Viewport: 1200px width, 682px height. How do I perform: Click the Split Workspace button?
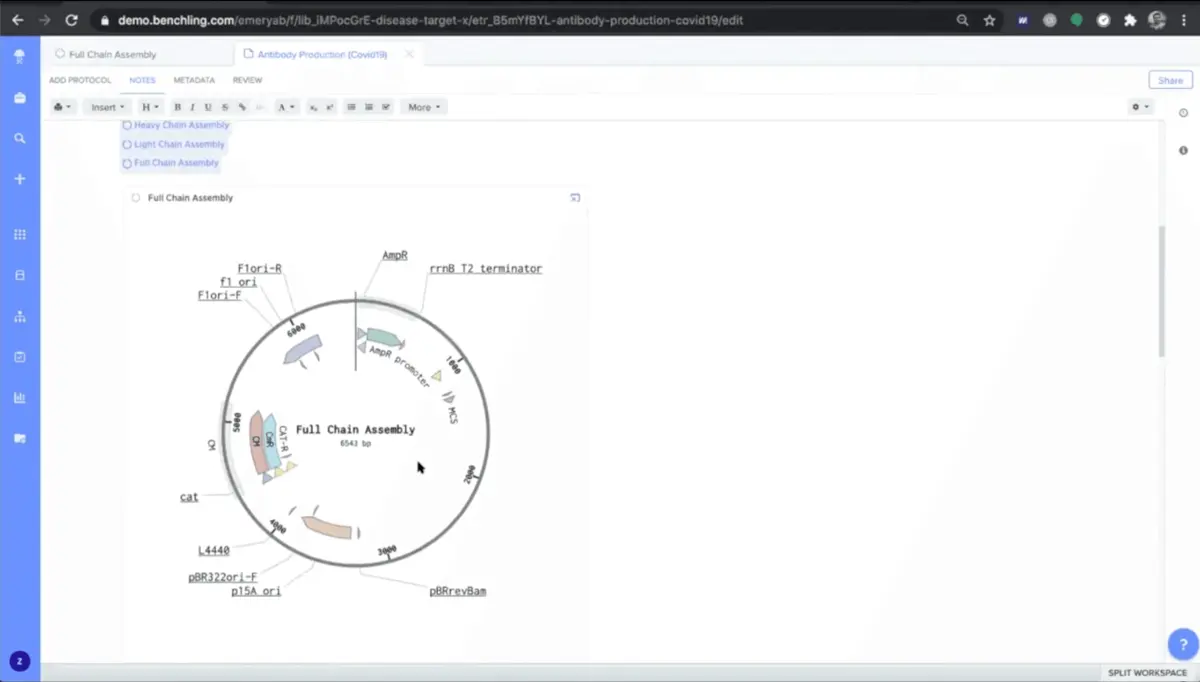pos(1147,673)
